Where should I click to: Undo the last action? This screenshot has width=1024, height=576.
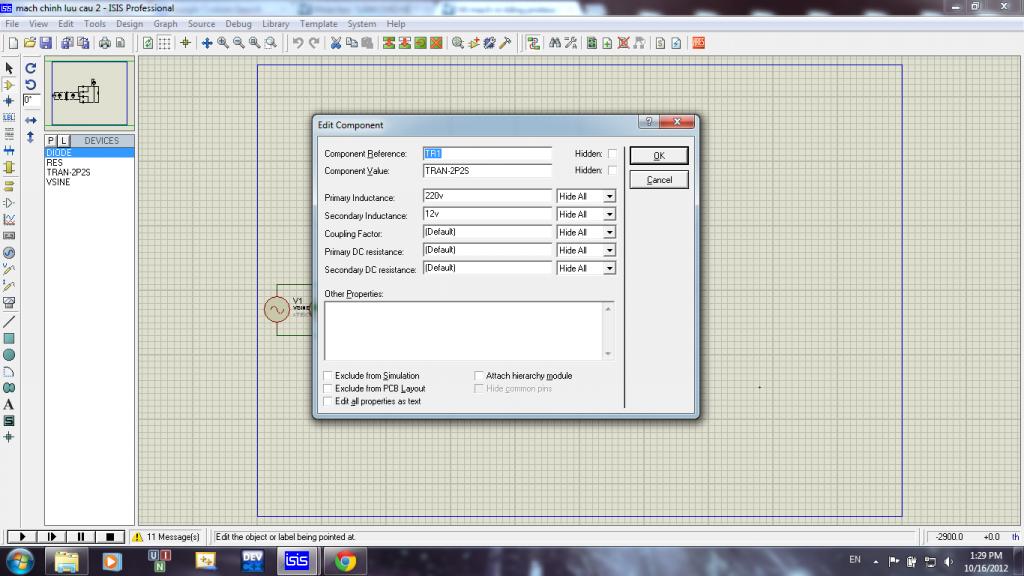298,43
